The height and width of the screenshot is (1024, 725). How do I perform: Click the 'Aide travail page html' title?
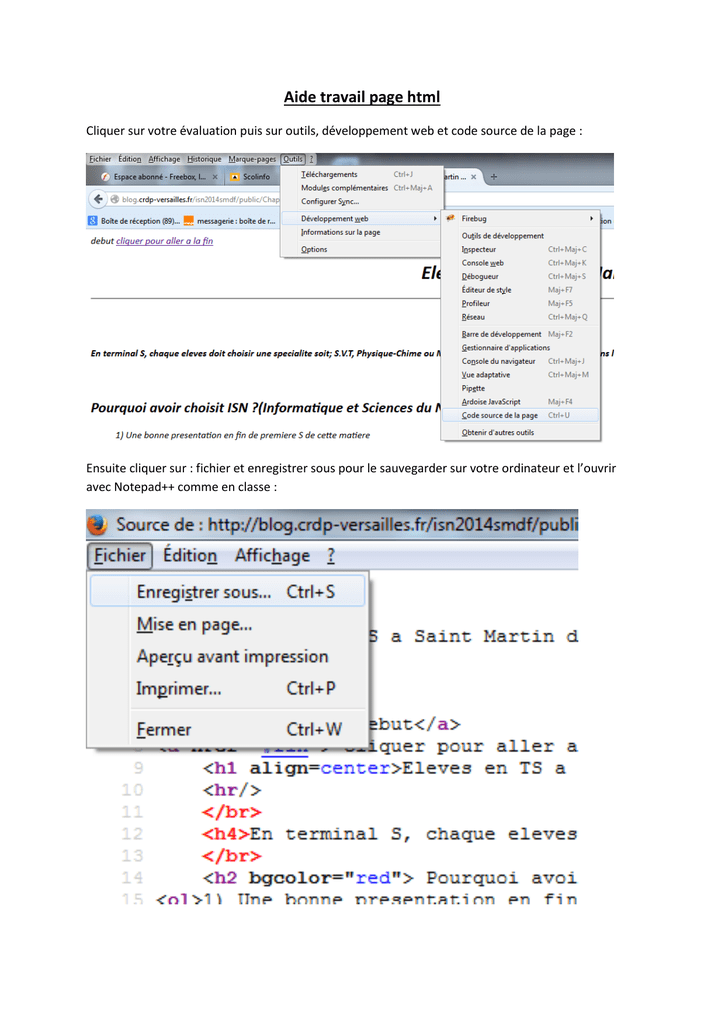pyautogui.click(x=362, y=97)
